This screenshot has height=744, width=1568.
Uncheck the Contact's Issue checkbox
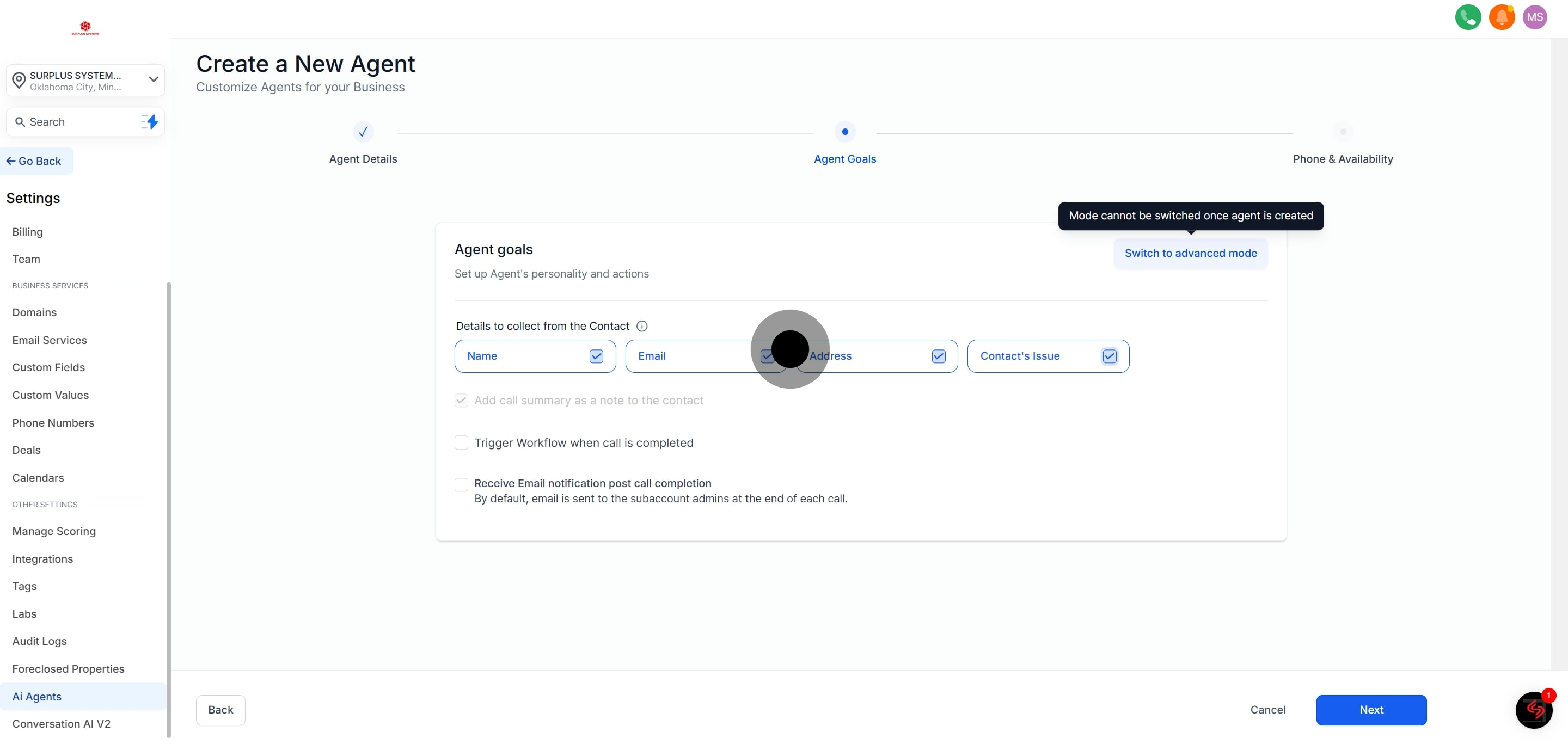tap(1109, 356)
